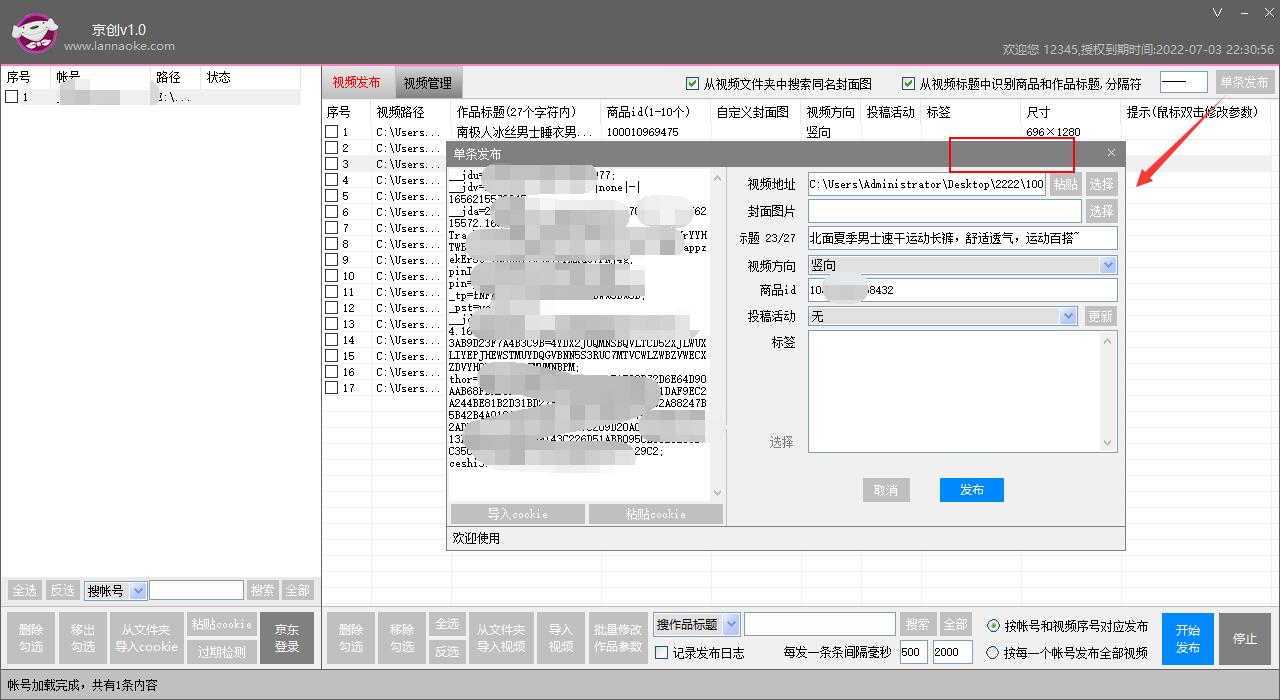Click 从文件夹导入cookie button
Screen dimensions: 1280x700
pos(147,639)
